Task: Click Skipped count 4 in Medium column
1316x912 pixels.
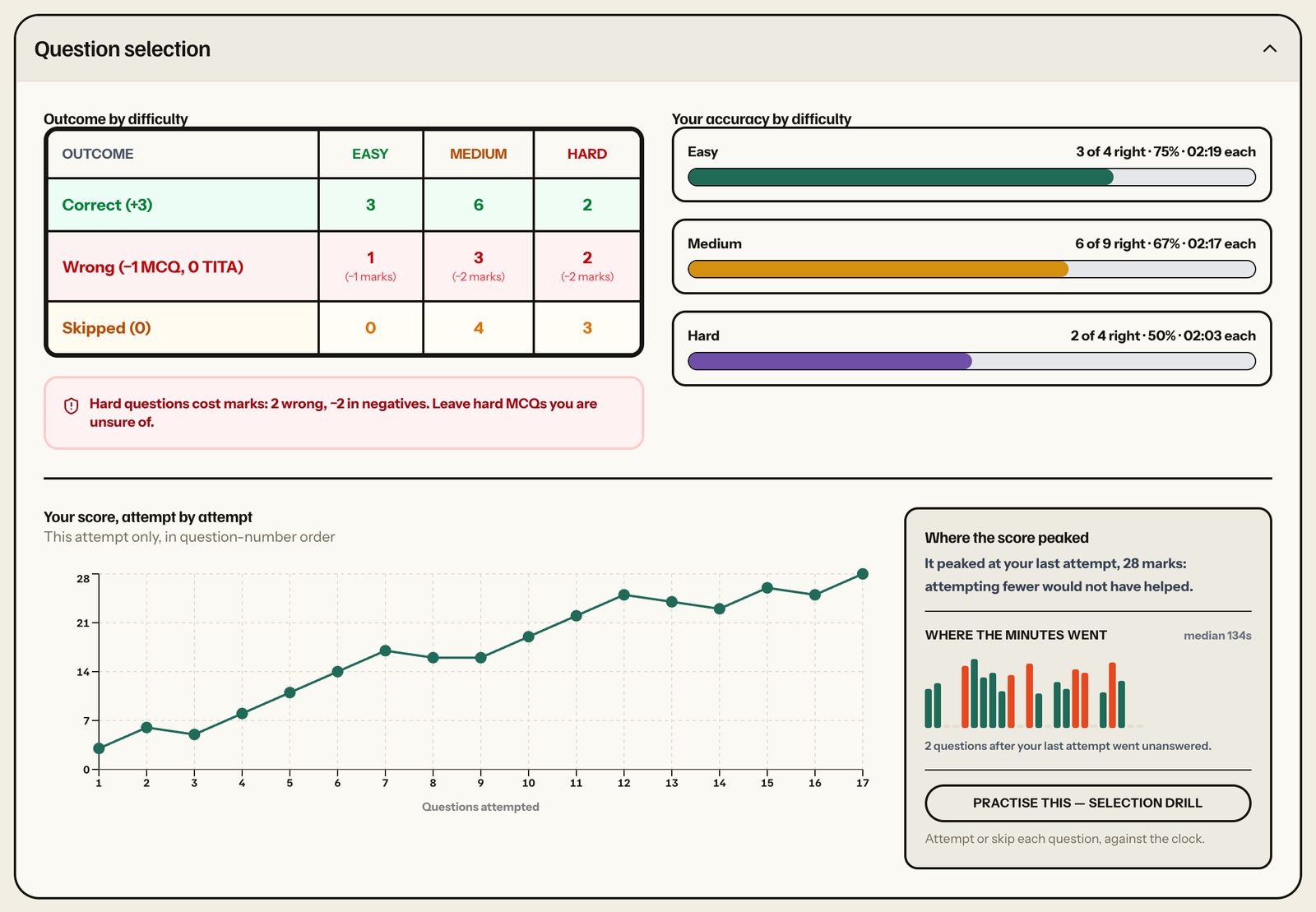Action: (478, 328)
